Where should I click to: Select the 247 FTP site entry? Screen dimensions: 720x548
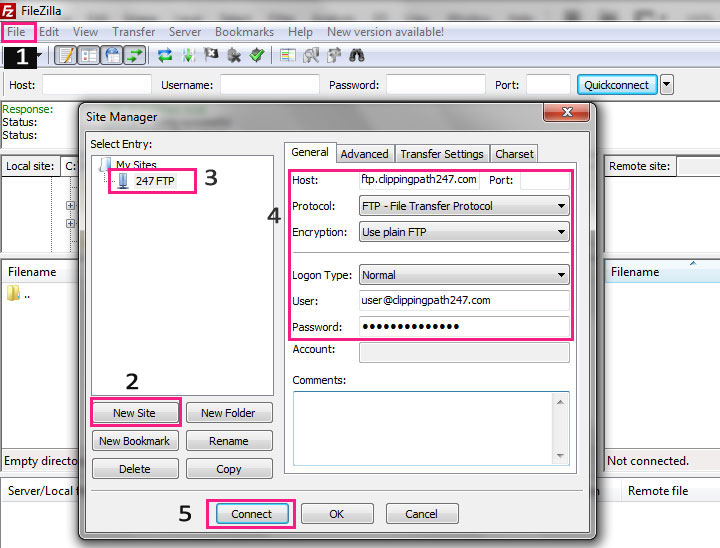[155, 181]
